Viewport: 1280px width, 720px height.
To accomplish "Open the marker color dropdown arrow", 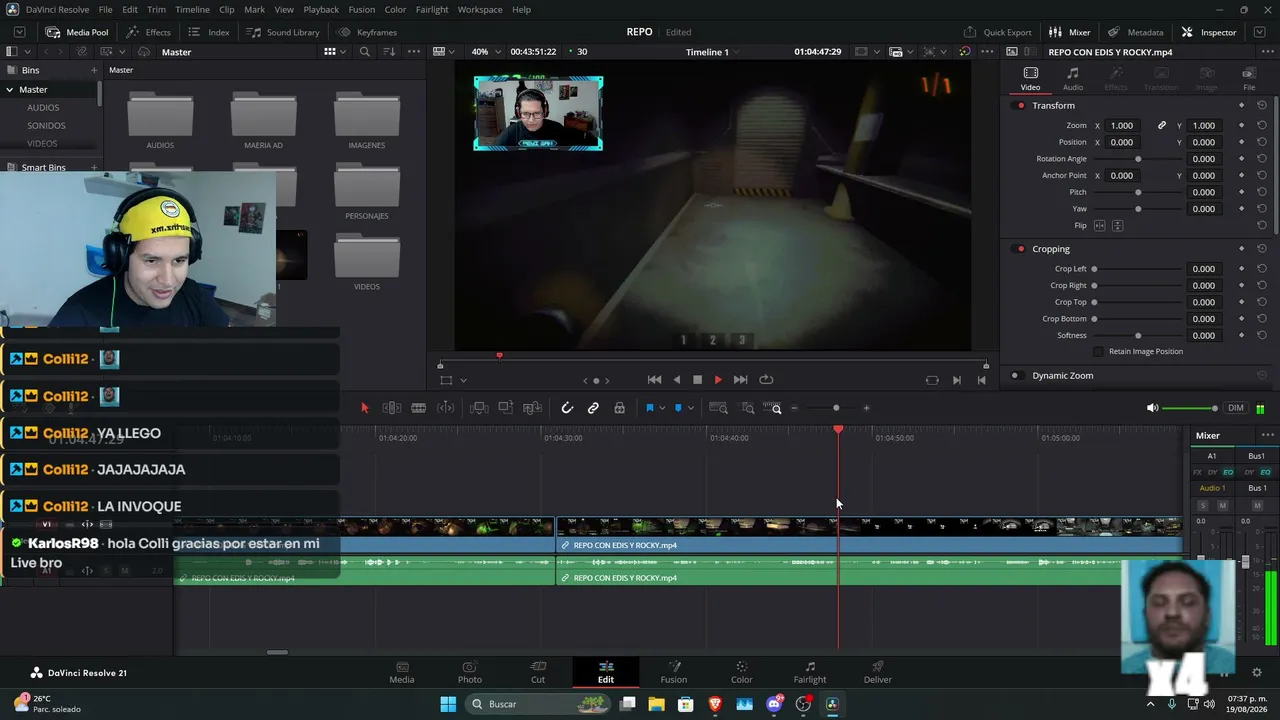I will [691, 408].
